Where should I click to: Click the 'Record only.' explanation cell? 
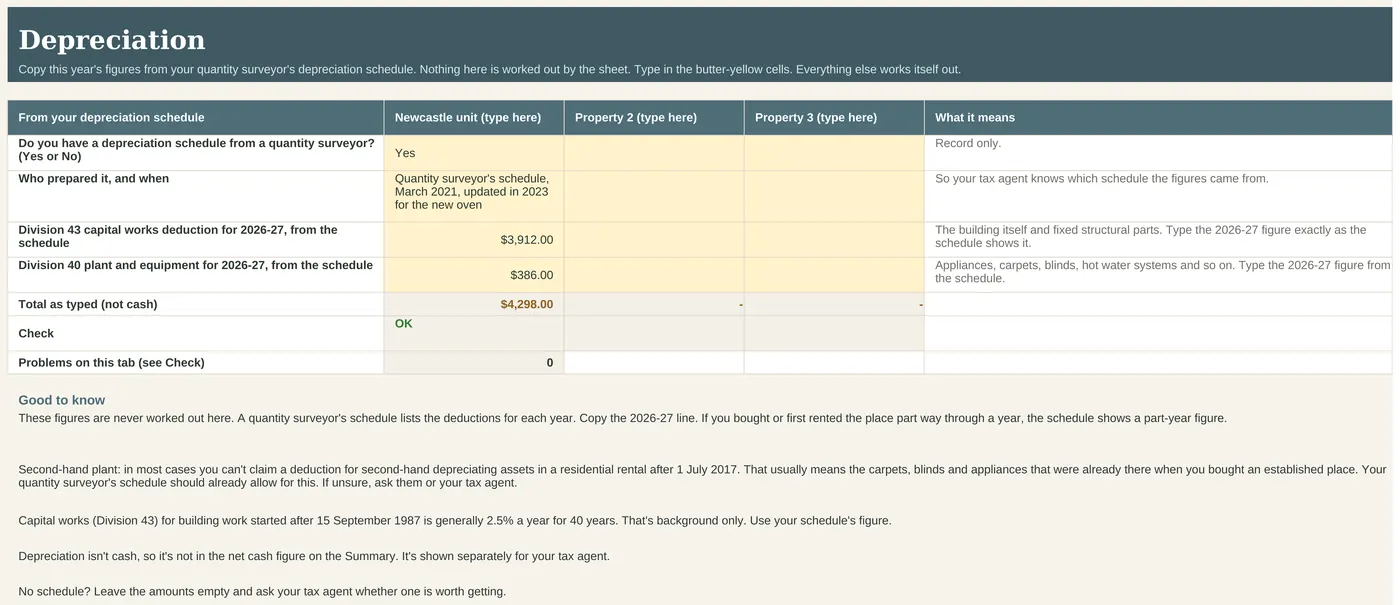click(x=1158, y=153)
